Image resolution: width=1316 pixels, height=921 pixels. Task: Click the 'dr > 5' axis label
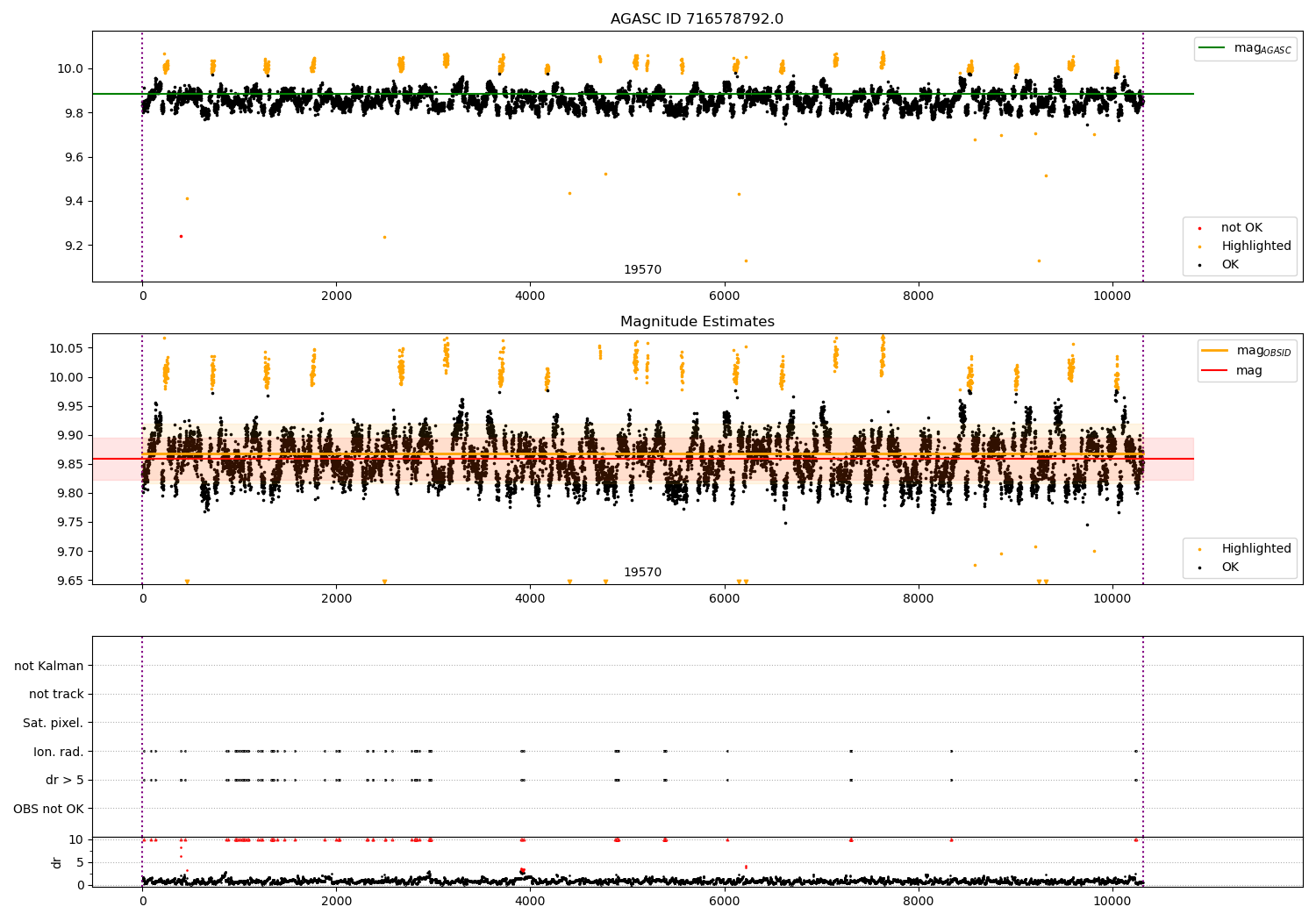[64, 780]
